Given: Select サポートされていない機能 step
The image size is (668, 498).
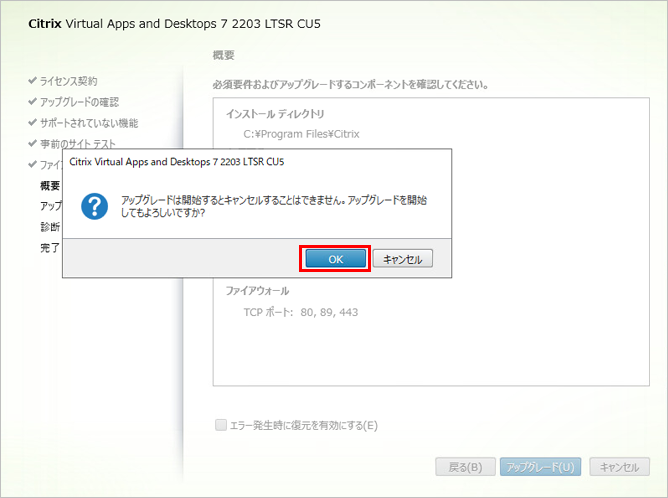Looking at the screenshot, I should tap(89, 123).
